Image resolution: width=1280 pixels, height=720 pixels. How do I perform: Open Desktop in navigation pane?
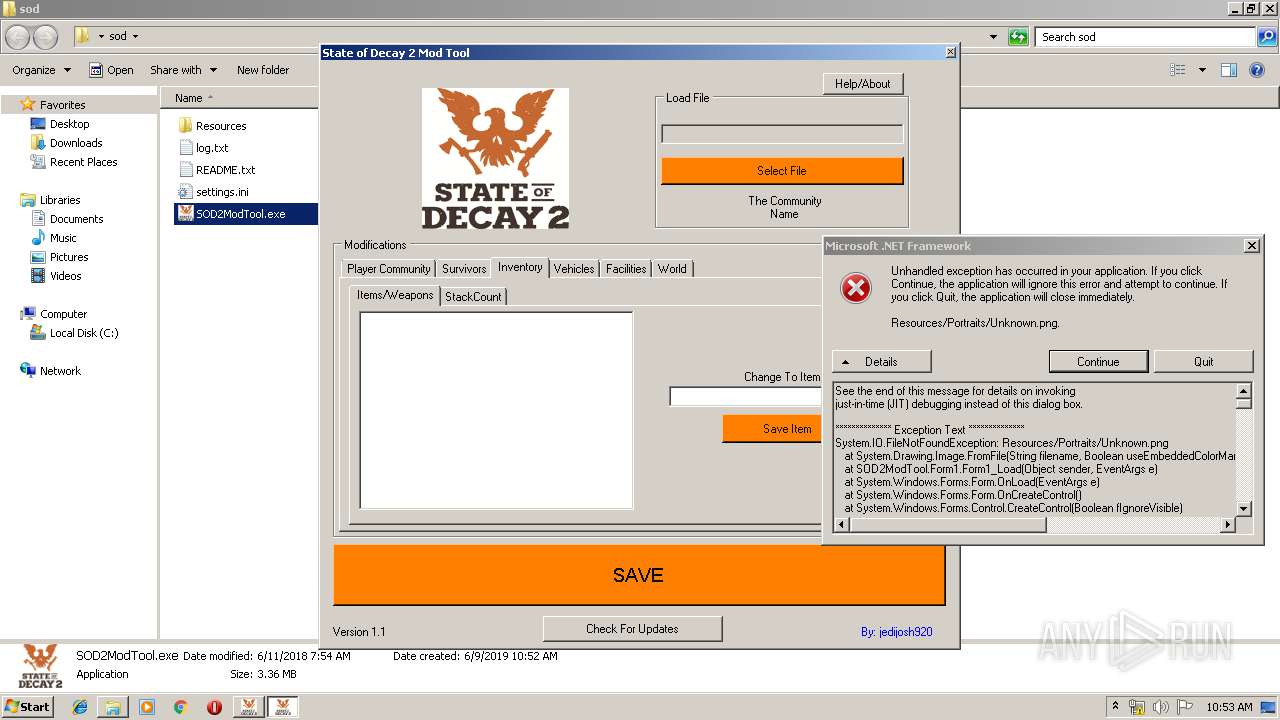(69, 124)
